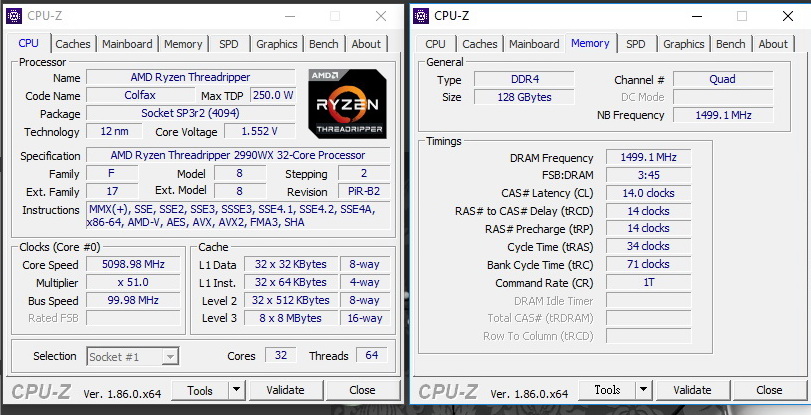
Task: Maximize the left CPU-Z window
Action: pyautogui.click(x=335, y=16)
